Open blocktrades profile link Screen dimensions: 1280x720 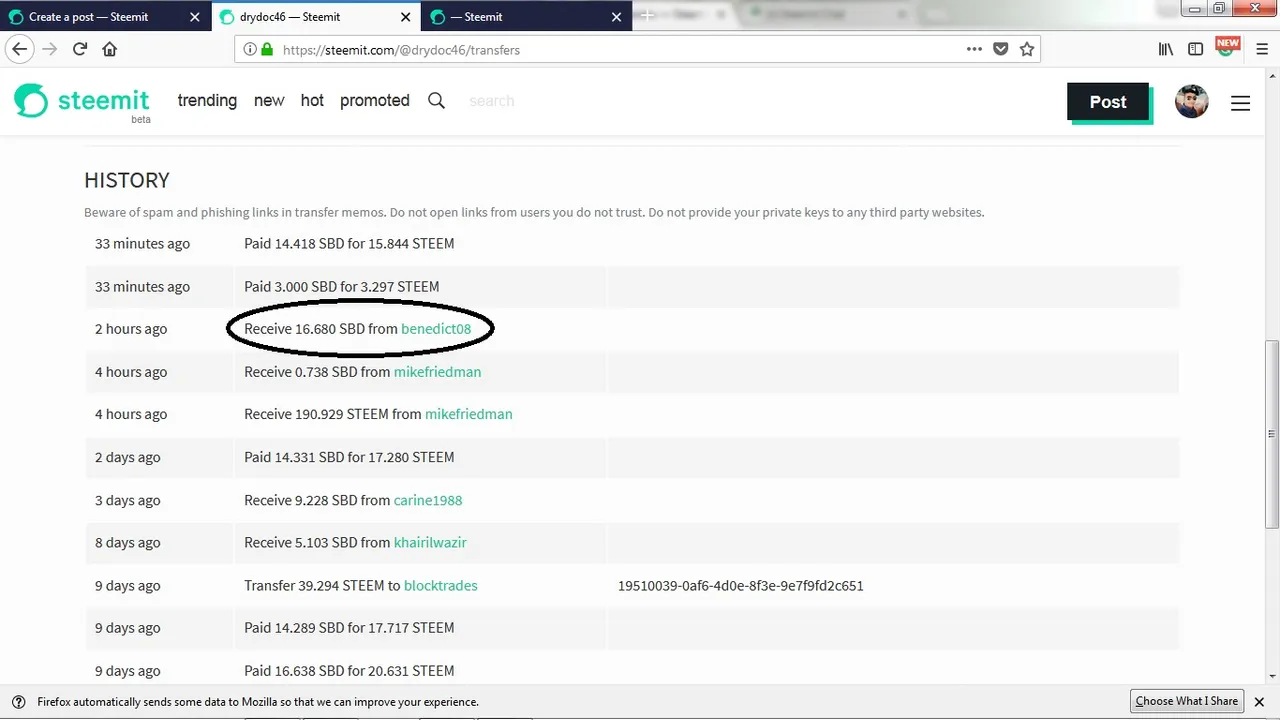tap(441, 586)
